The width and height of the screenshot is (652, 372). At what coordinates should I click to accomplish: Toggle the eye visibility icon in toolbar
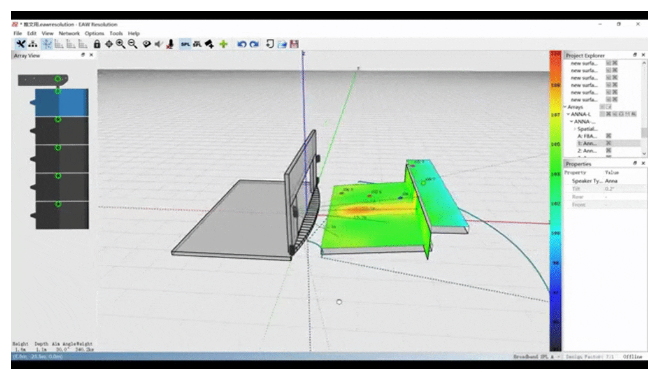(146, 44)
